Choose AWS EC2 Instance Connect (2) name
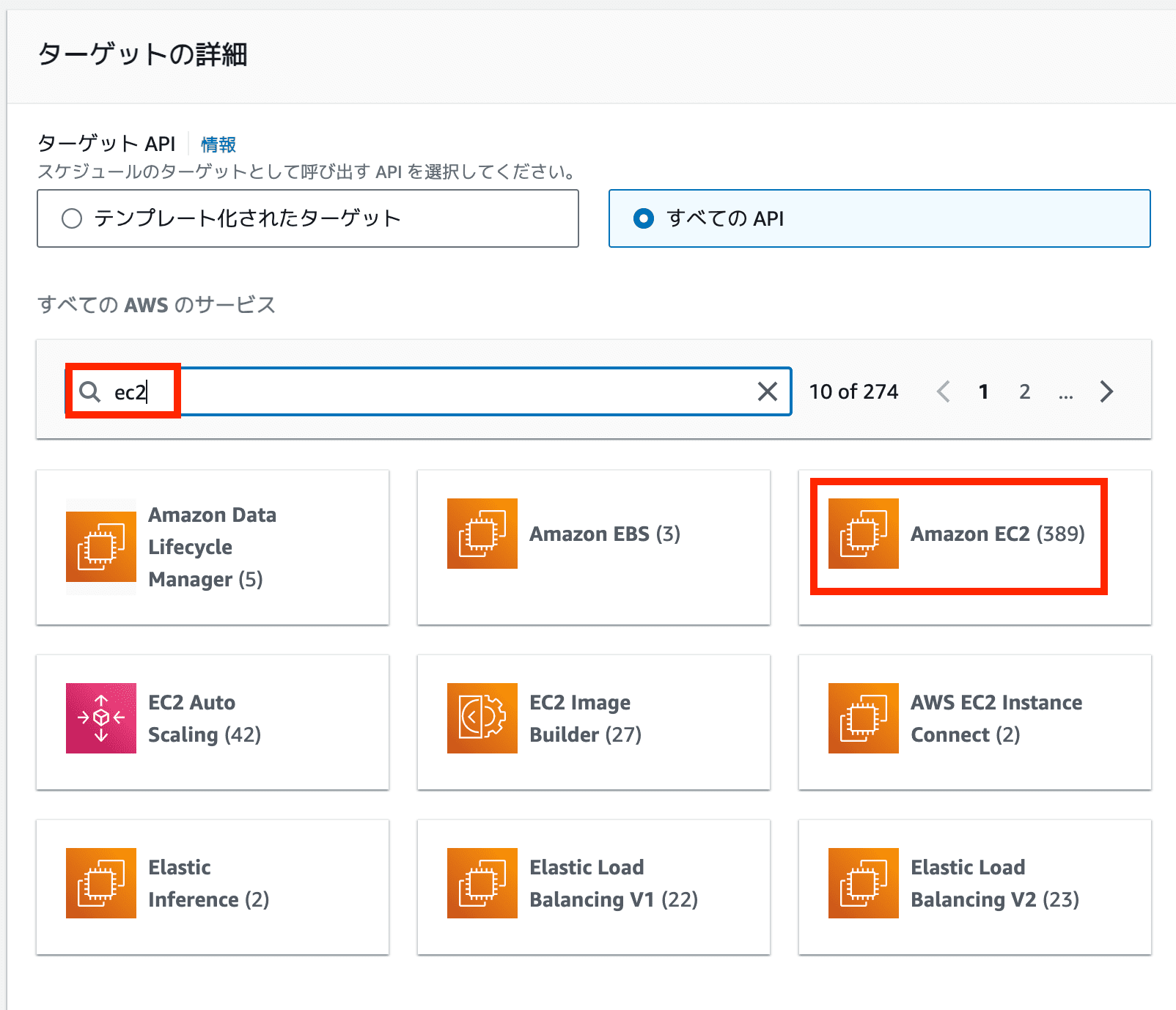1176x1010 pixels. (996, 718)
